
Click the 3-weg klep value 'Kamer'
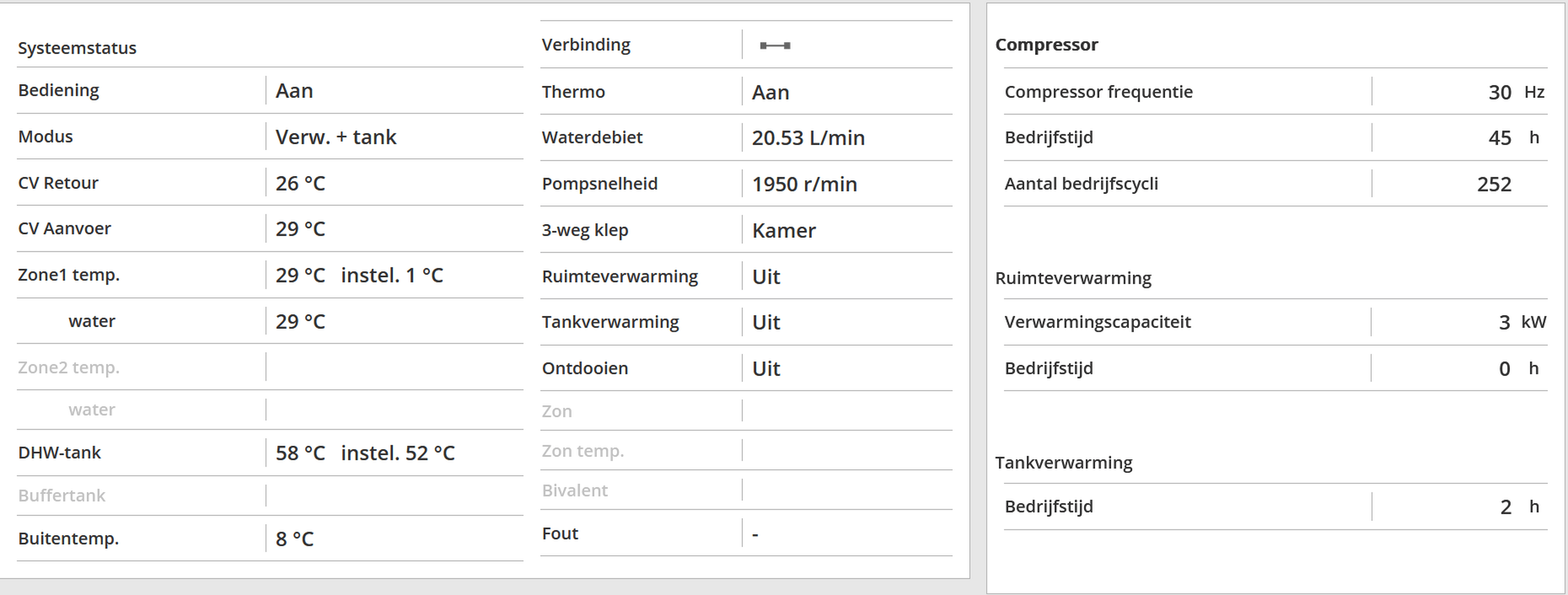pyautogui.click(x=783, y=231)
